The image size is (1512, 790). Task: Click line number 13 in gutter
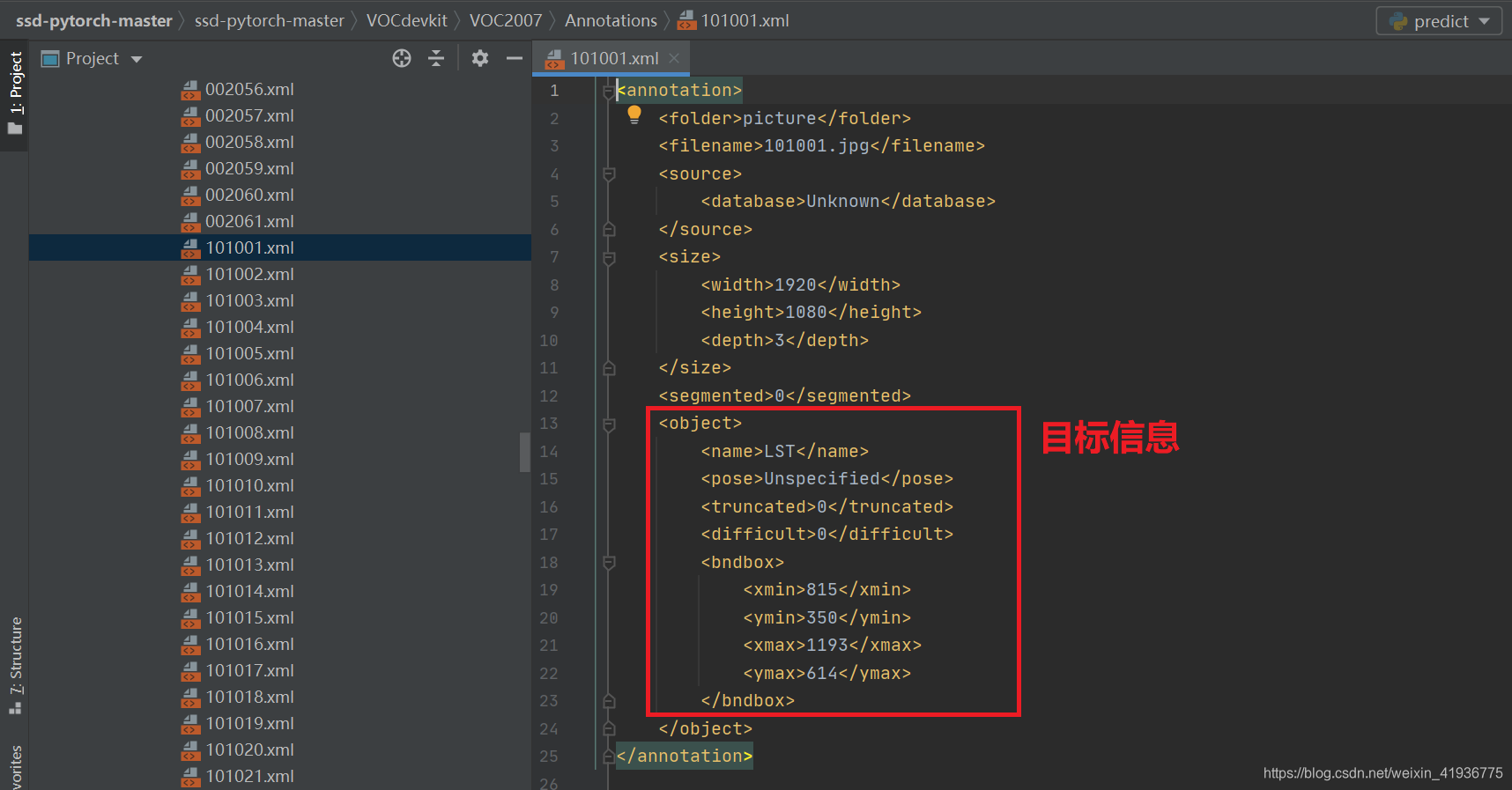(549, 424)
